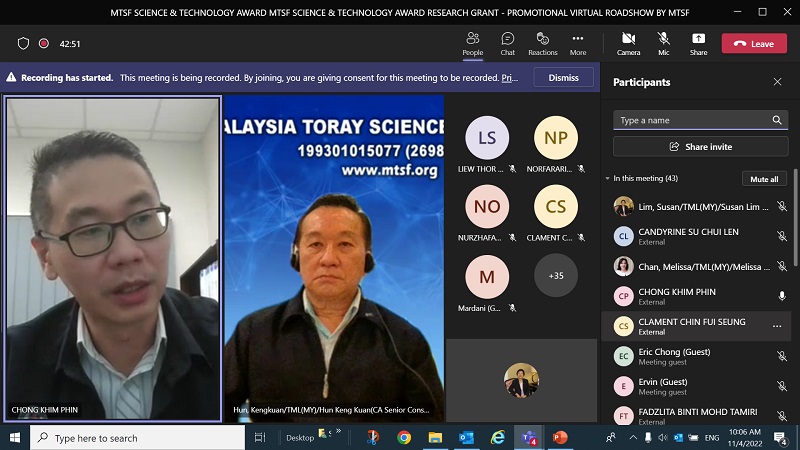Viewport: 800px width, 450px height.
Task: Select participant Lim, Susan in list
Action: (x=696, y=206)
